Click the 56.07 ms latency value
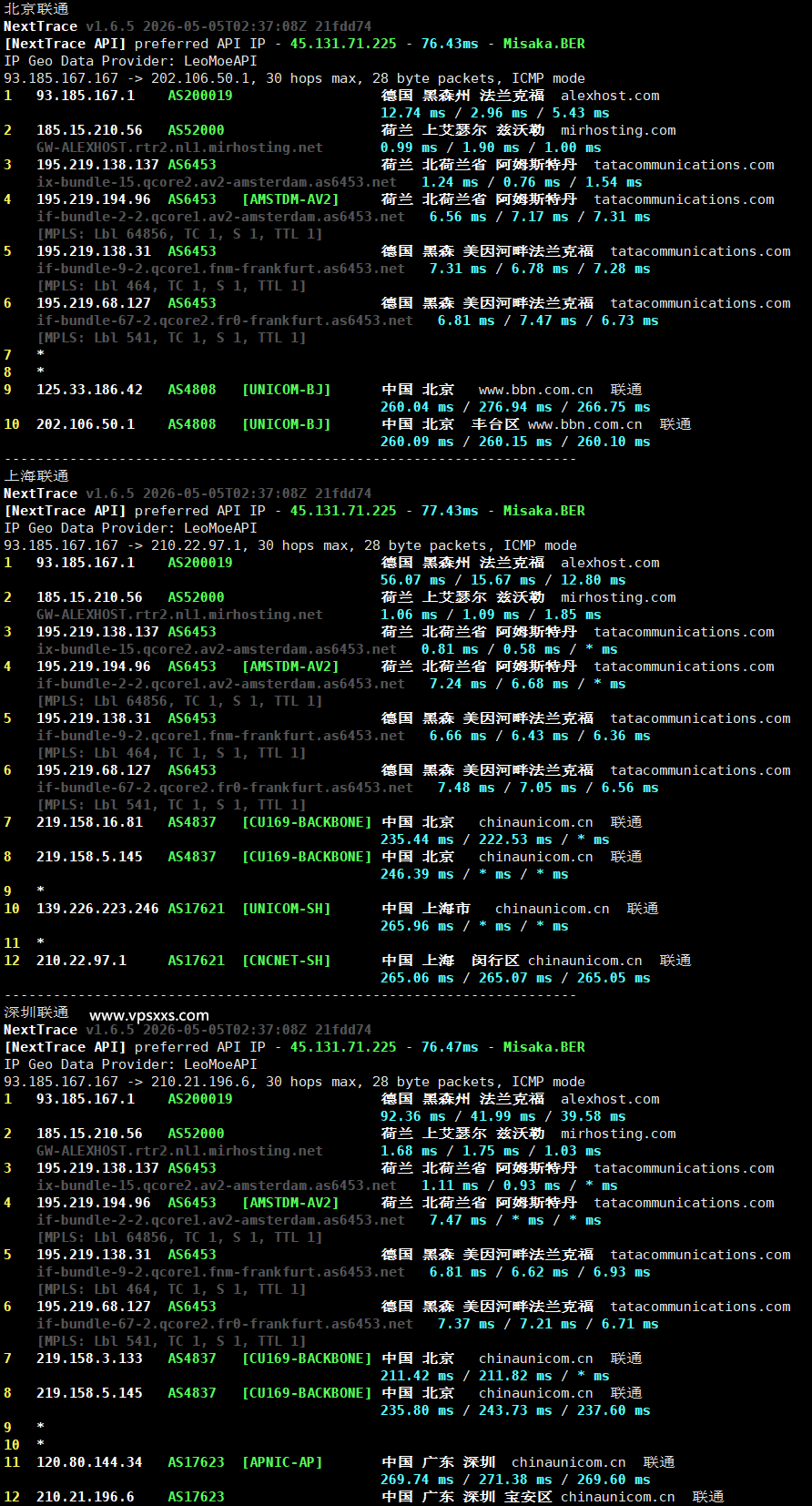Viewport: 812px width, 1506px height. [413, 580]
